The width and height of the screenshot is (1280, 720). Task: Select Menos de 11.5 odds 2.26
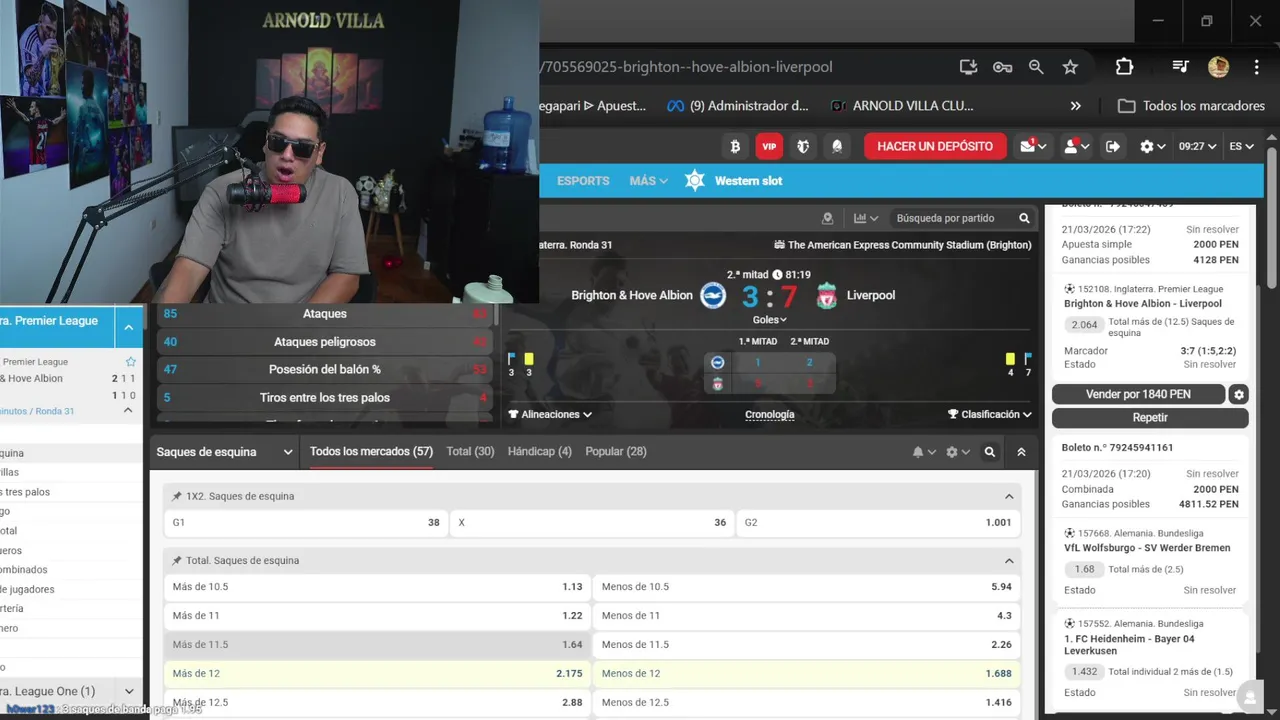(806, 645)
